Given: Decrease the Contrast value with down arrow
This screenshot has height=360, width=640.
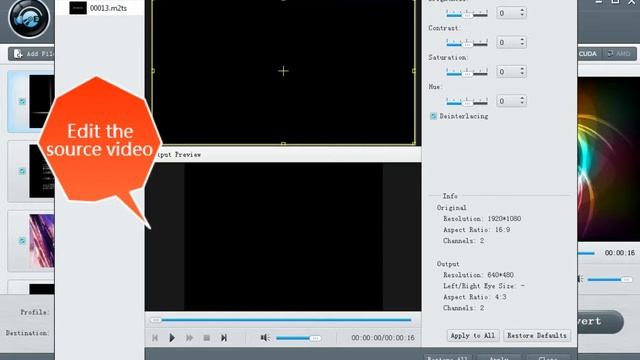Looking at the screenshot, I should [x=522, y=45].
